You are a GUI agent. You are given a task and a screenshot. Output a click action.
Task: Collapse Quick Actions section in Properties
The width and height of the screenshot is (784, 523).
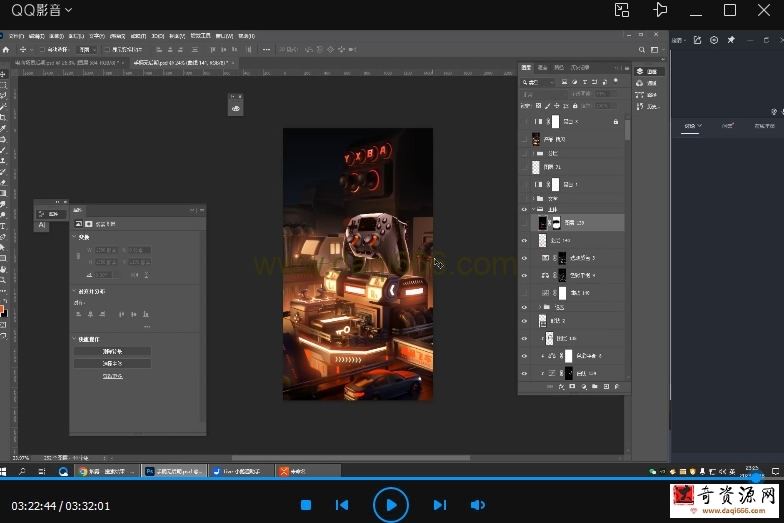(x=74, y=339)
